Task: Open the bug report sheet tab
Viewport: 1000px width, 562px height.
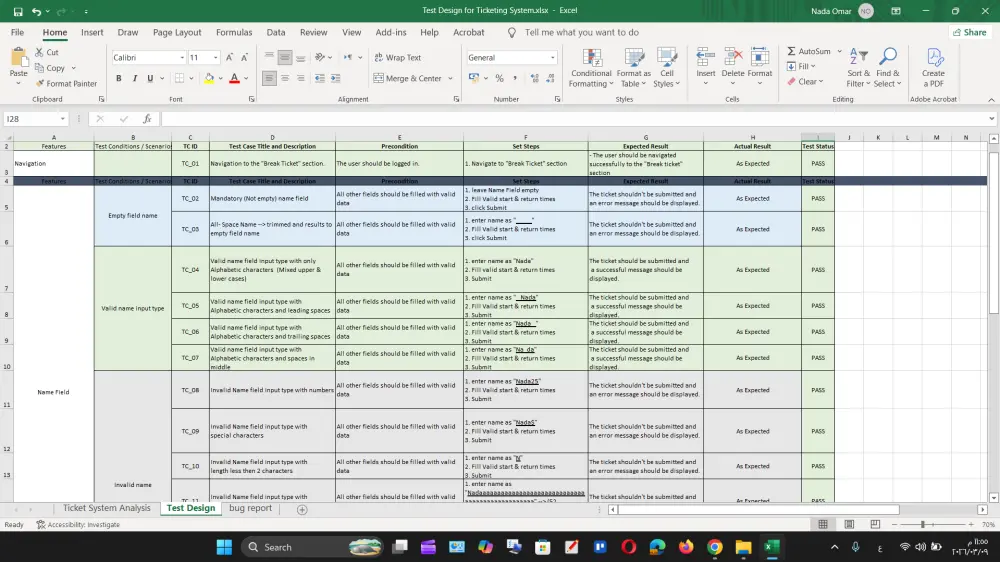Action: [250, 508]
